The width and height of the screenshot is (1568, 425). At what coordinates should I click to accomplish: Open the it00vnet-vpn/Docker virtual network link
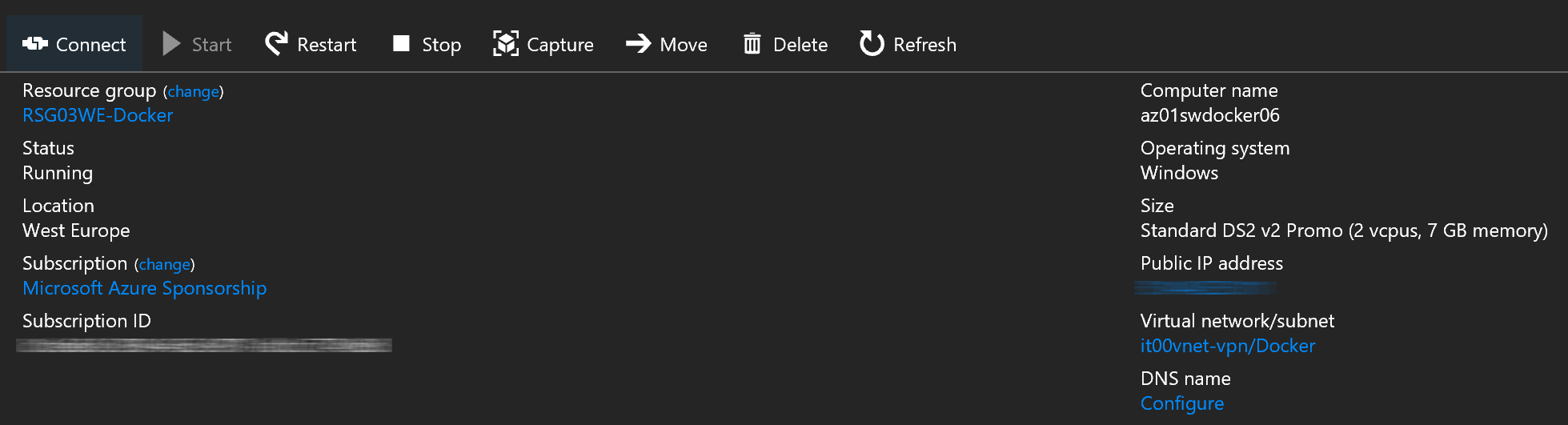(x=1228, y=346)
